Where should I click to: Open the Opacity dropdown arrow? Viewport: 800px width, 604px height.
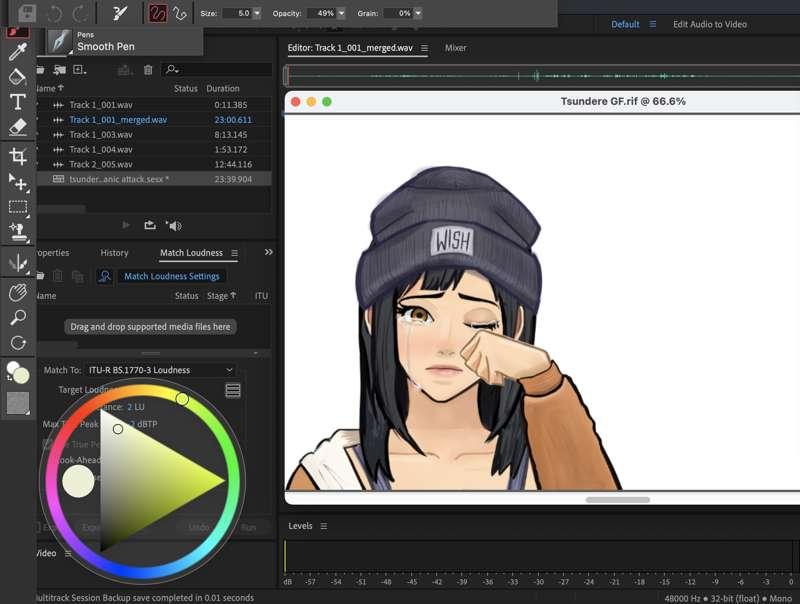coord(341,13)
